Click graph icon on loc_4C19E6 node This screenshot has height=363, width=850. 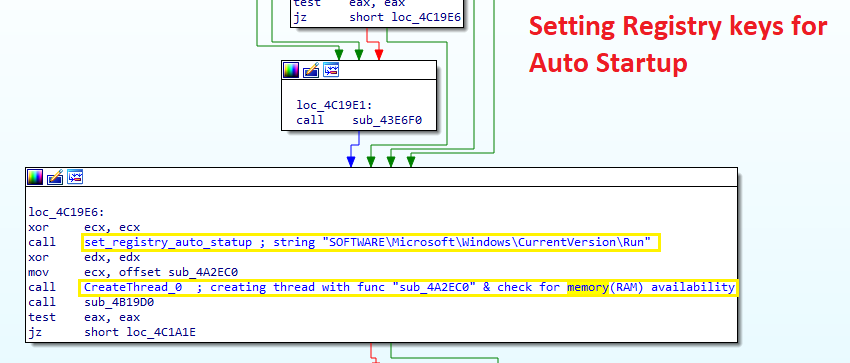click(75, 177)
